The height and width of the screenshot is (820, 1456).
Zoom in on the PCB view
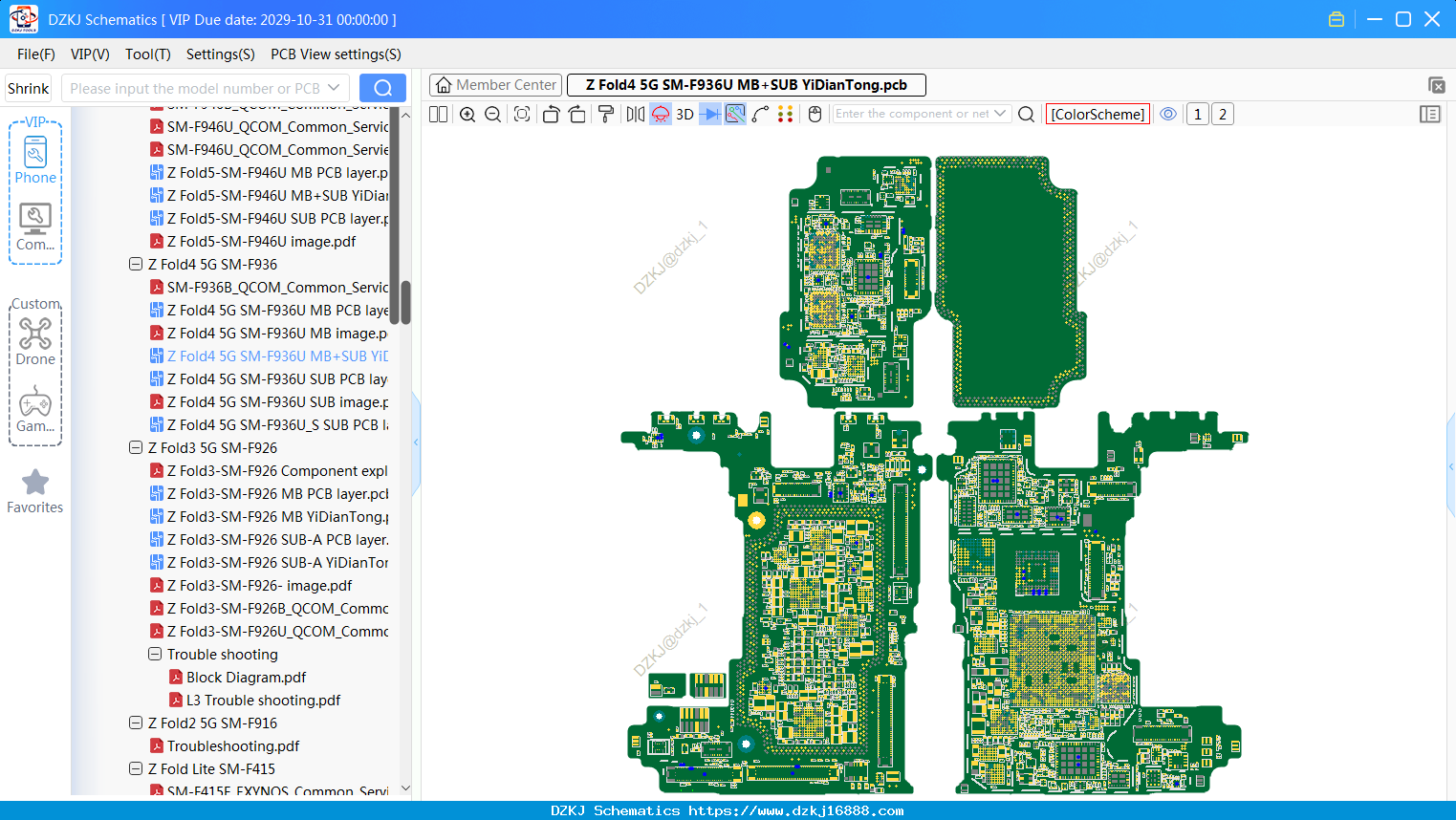click(x=467, y=115)
